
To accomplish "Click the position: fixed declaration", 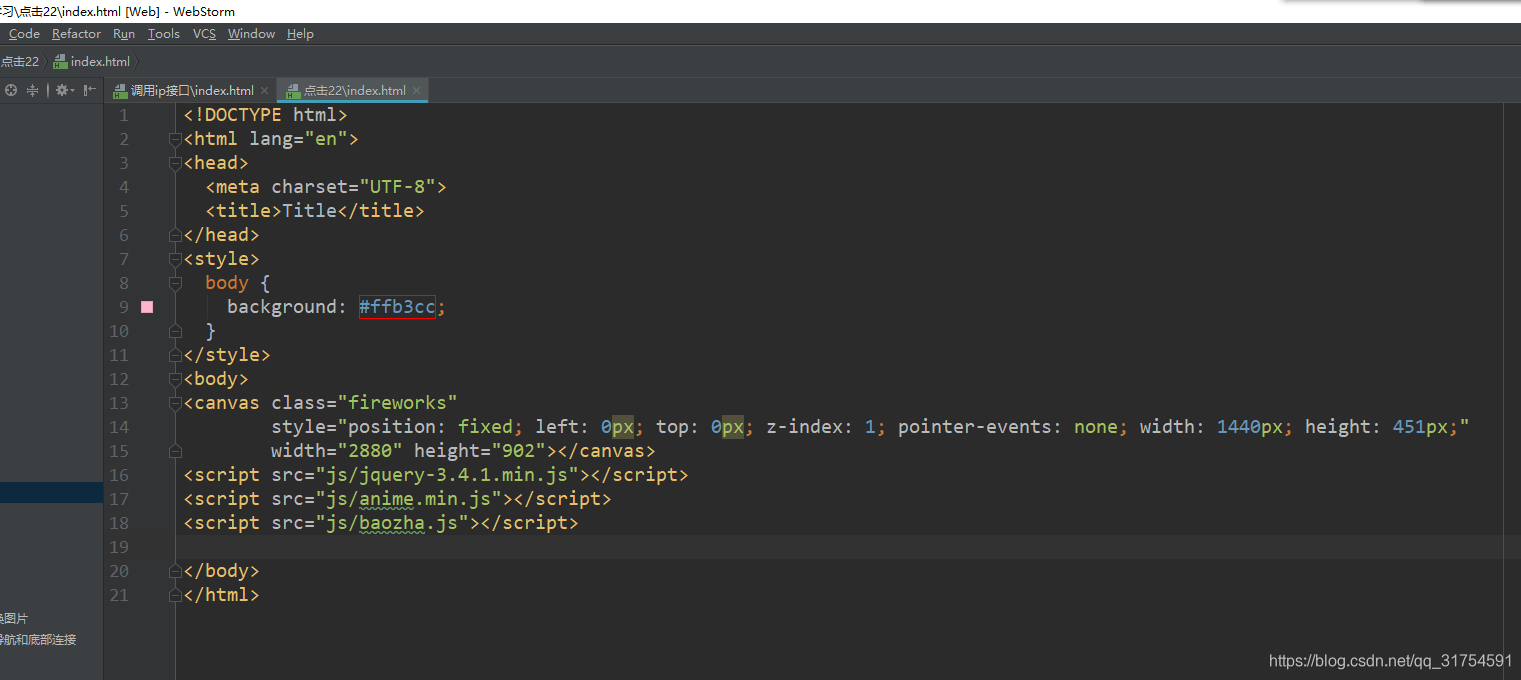I will [436, 427].
